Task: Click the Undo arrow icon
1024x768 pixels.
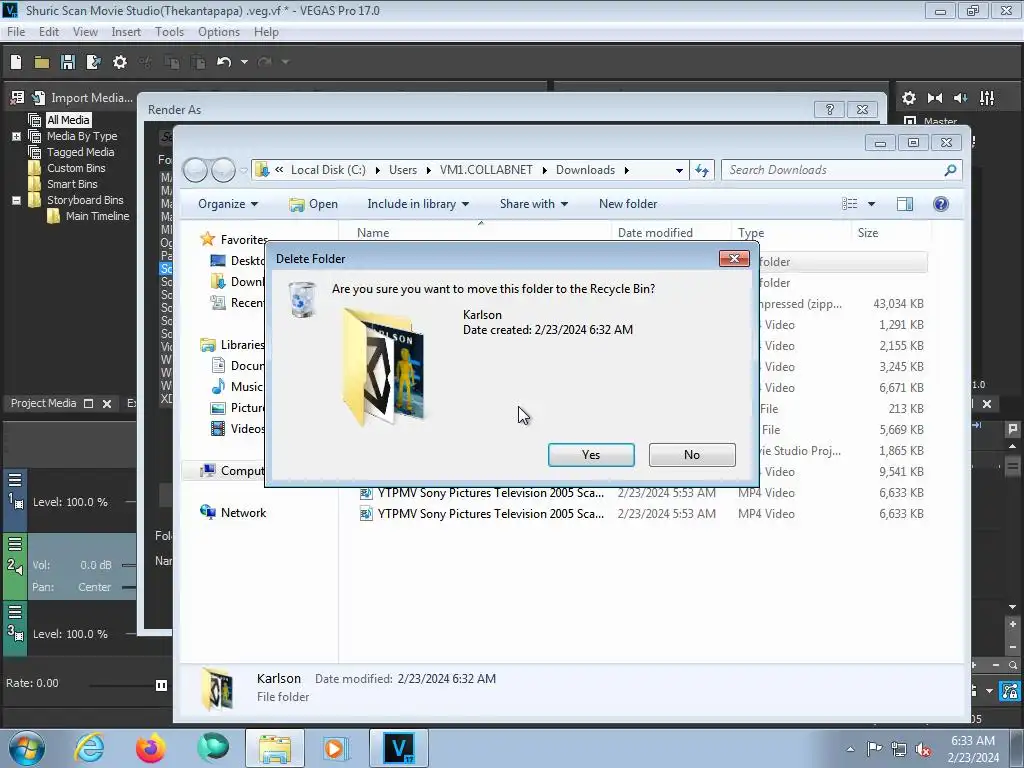Action: point(224,62)
